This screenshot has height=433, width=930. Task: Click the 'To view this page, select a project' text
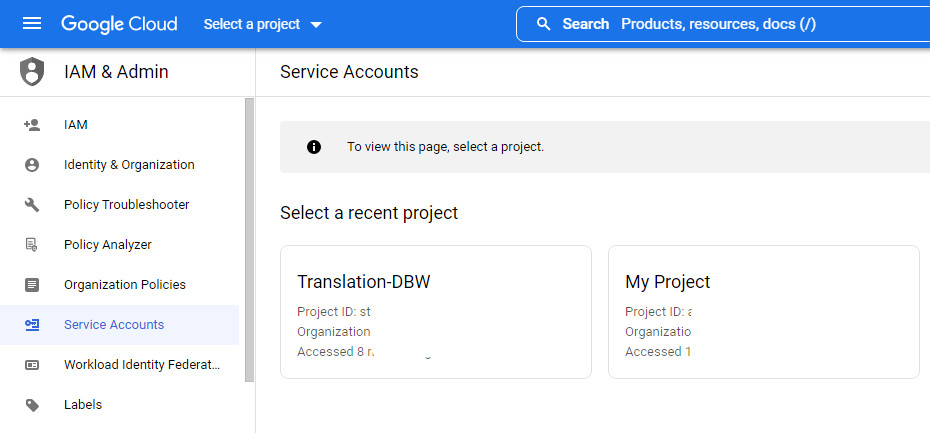(x=445, y=147)
